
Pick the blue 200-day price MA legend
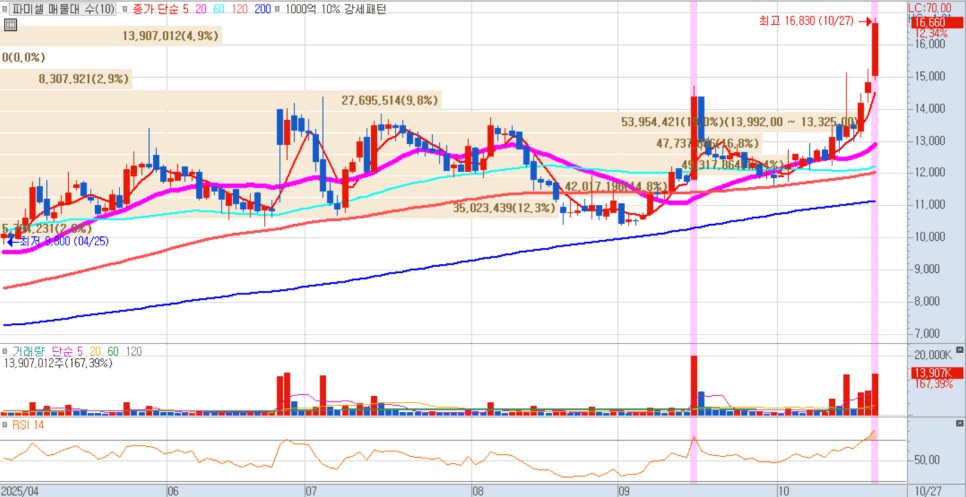[x=262, y=9]
